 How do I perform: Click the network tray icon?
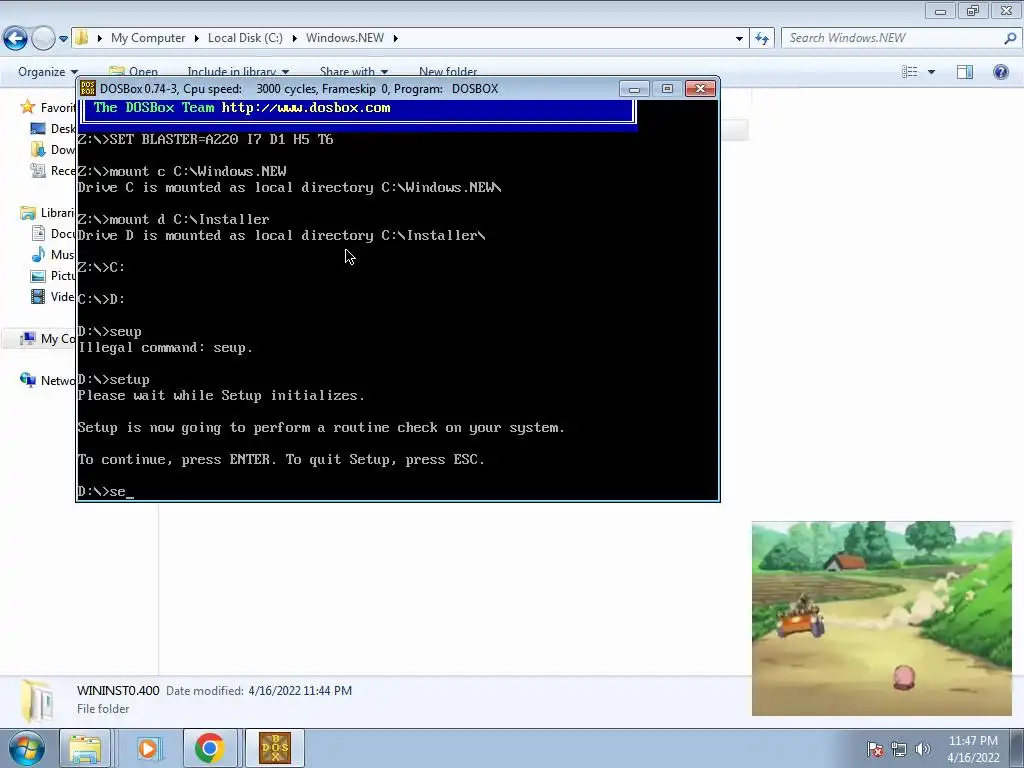click(899, 749)
